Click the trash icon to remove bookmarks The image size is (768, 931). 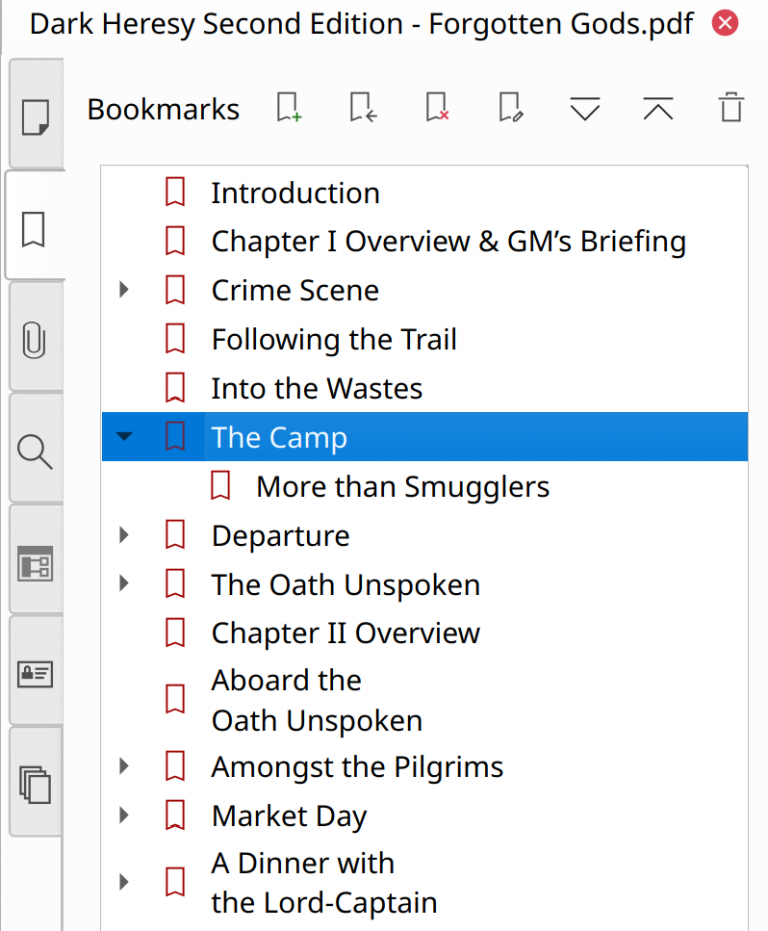(730, 109)
